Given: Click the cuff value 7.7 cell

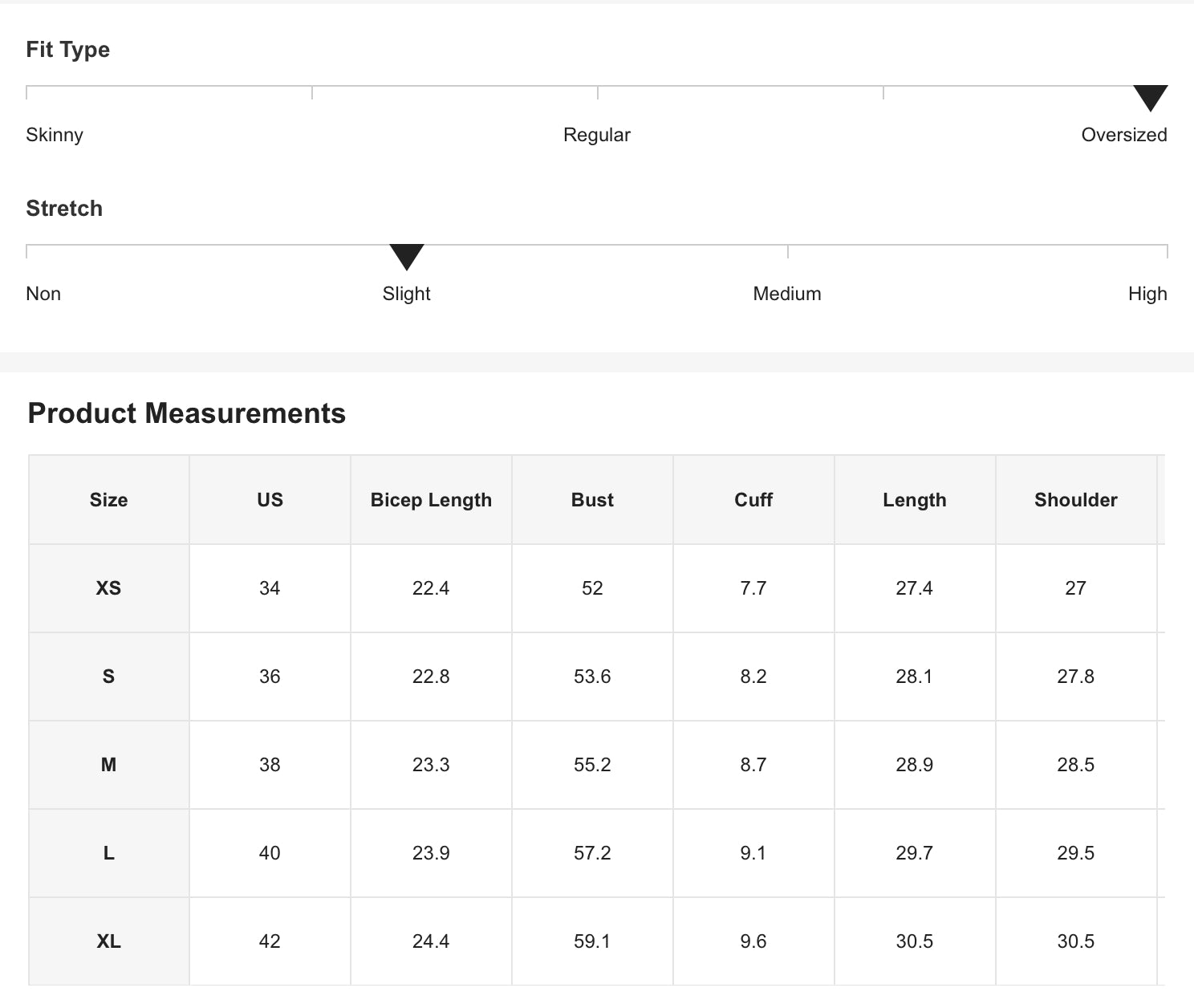Looking at the screenshot, I should pos(753,588).
